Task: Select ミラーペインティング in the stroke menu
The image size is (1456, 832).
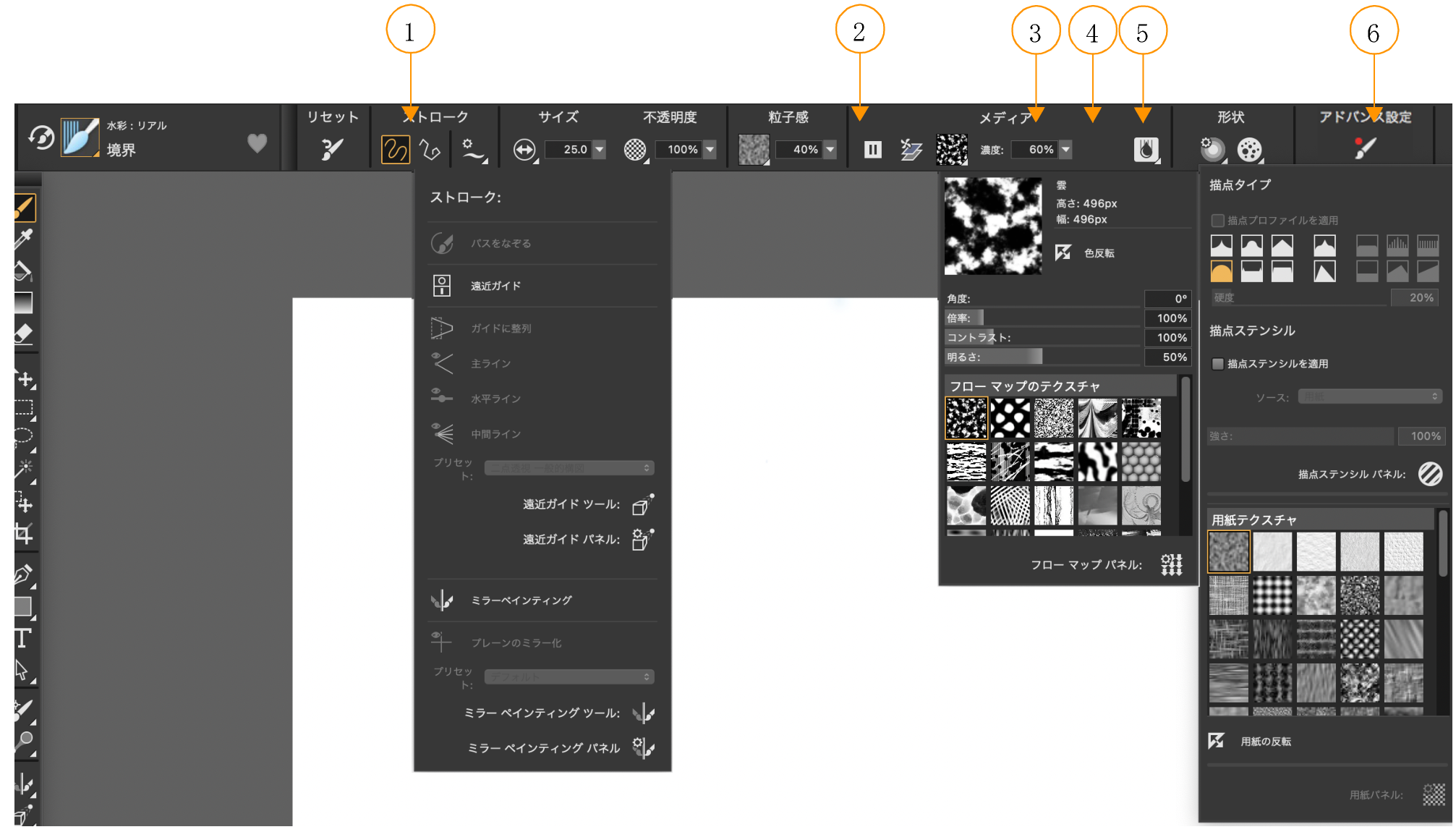Action: 521,600
